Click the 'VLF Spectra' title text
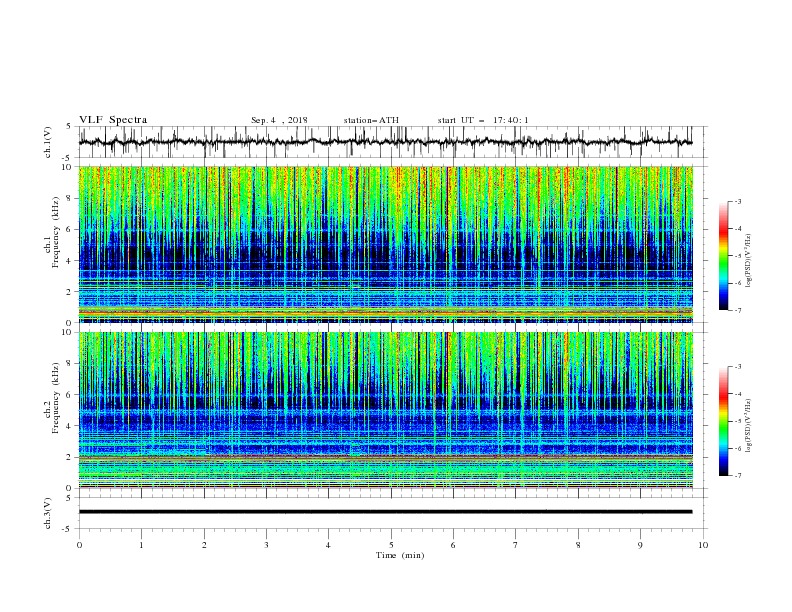 coord(113,120)
